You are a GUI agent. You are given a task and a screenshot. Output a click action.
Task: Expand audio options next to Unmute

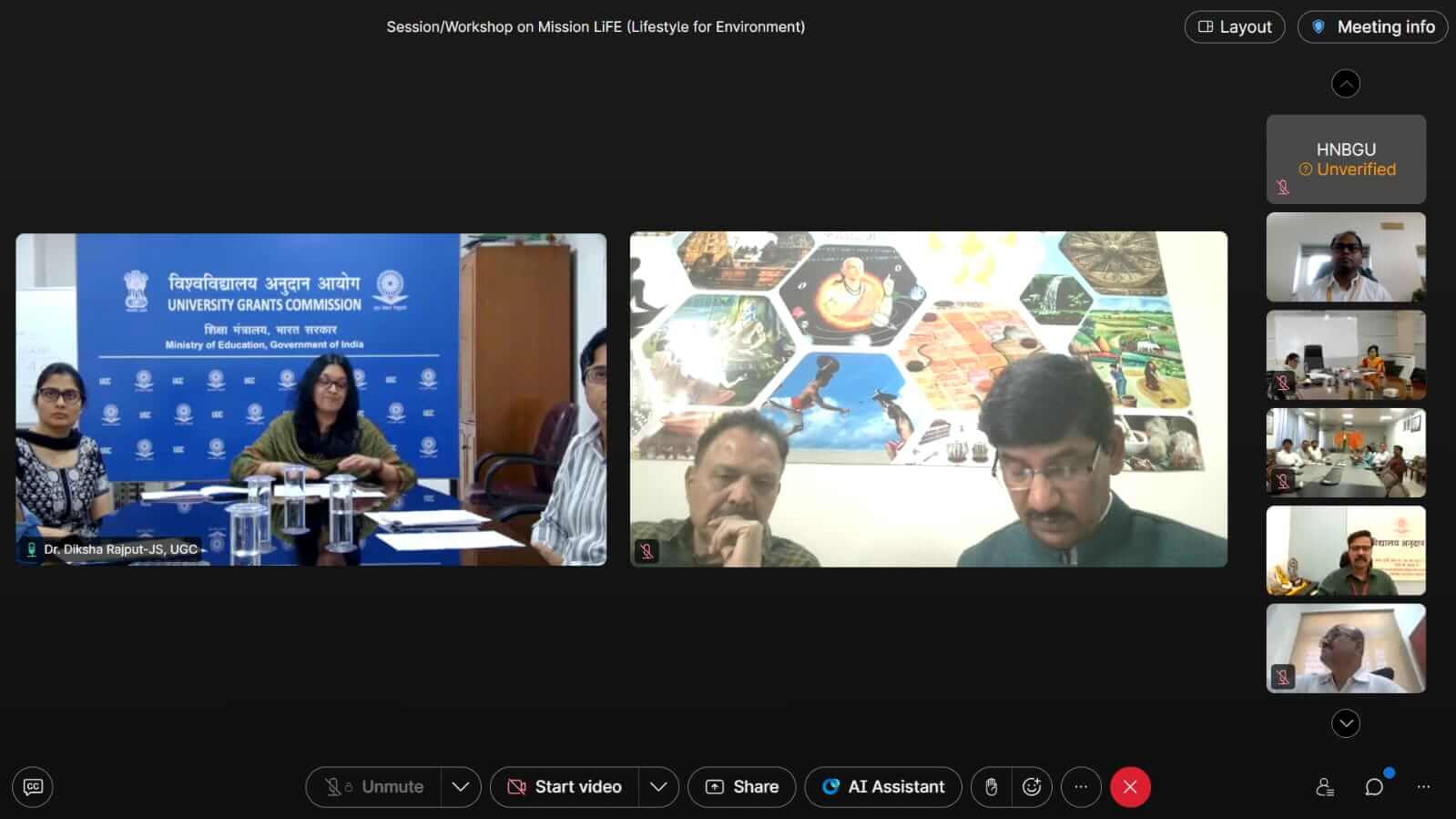click(x=461, y=787)
